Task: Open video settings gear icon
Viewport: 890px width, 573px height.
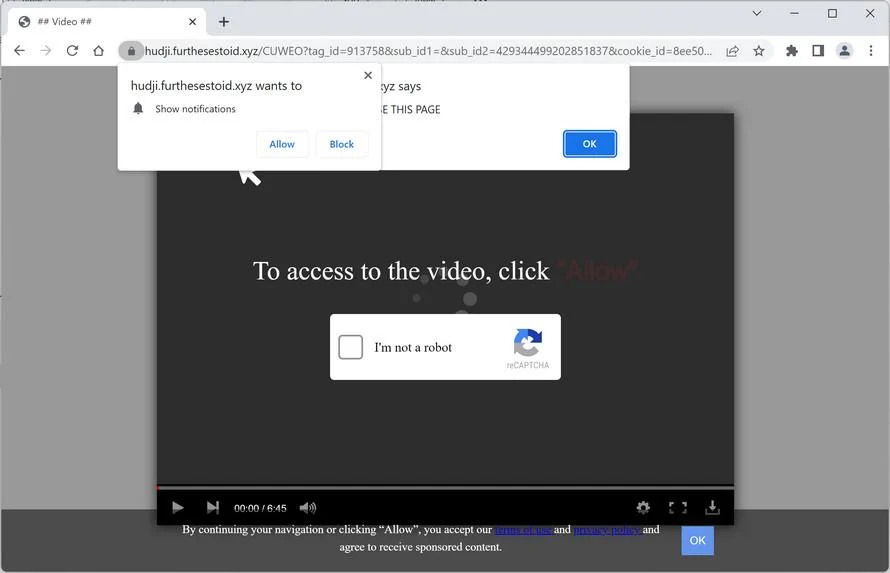Action: pyautogui.click(x=643, y=507)
